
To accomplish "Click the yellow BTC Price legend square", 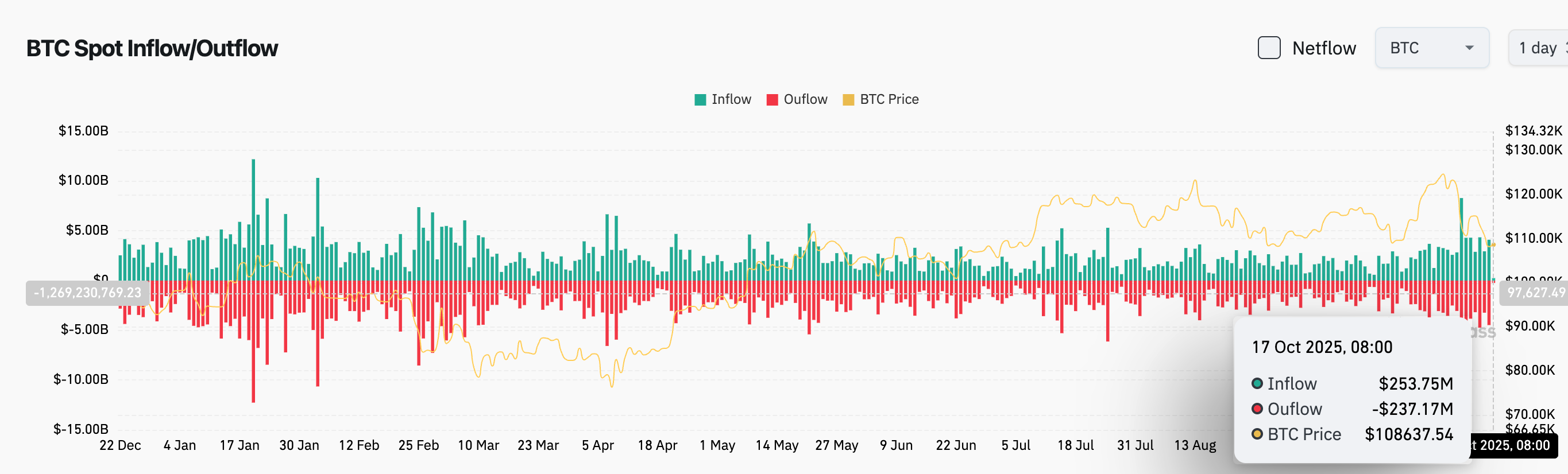I will 848,100.
